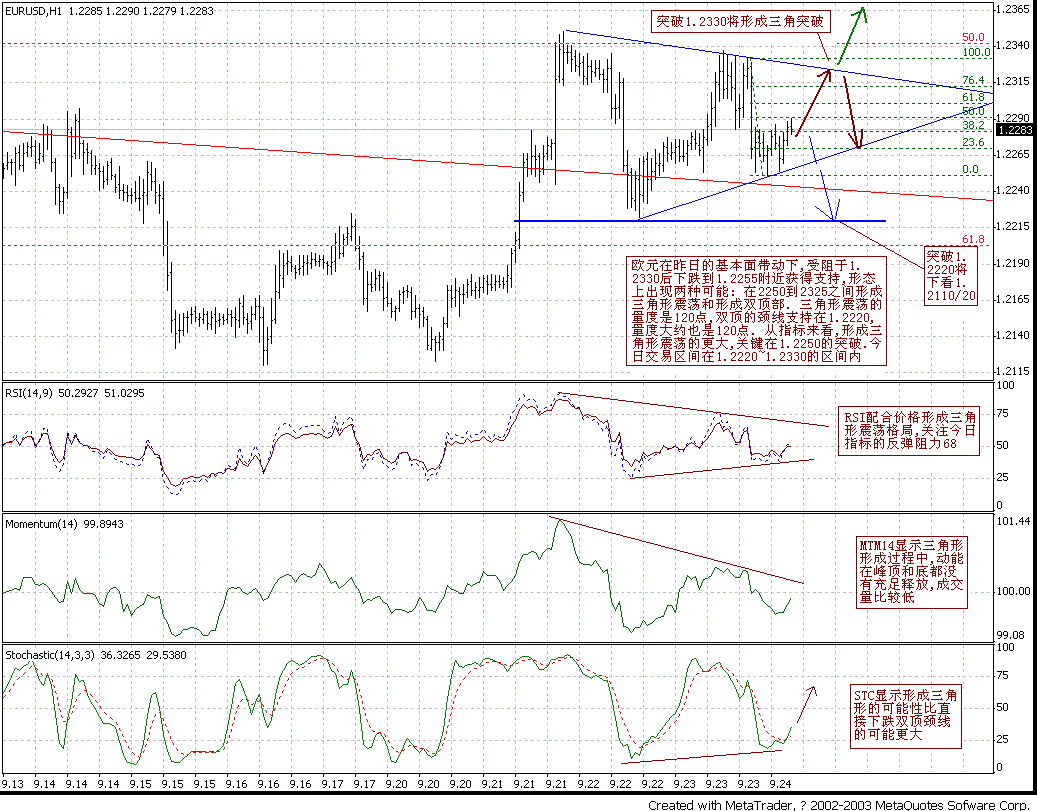Select the Fibonacci 23.6 level label
This screenshot has width=1037, height=811.
974,143
